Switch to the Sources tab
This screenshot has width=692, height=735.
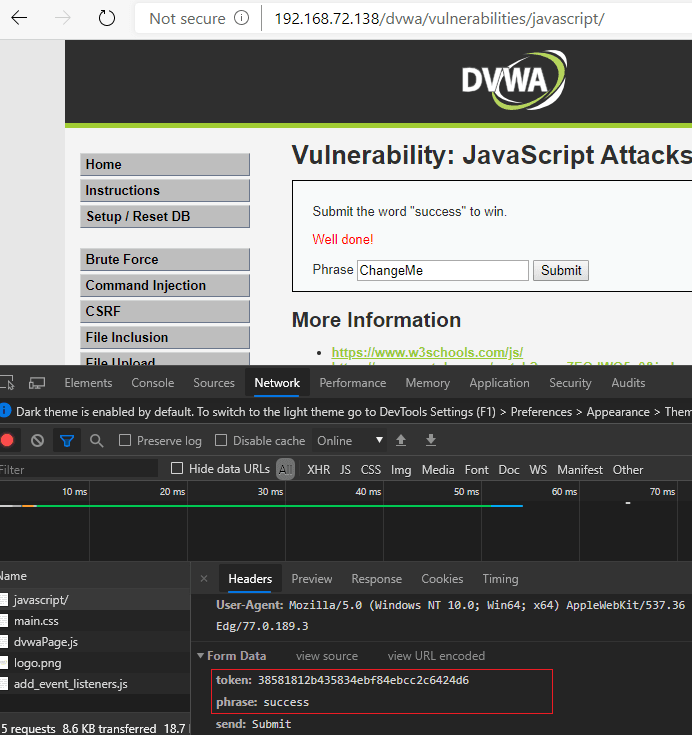tap(214, 383)
